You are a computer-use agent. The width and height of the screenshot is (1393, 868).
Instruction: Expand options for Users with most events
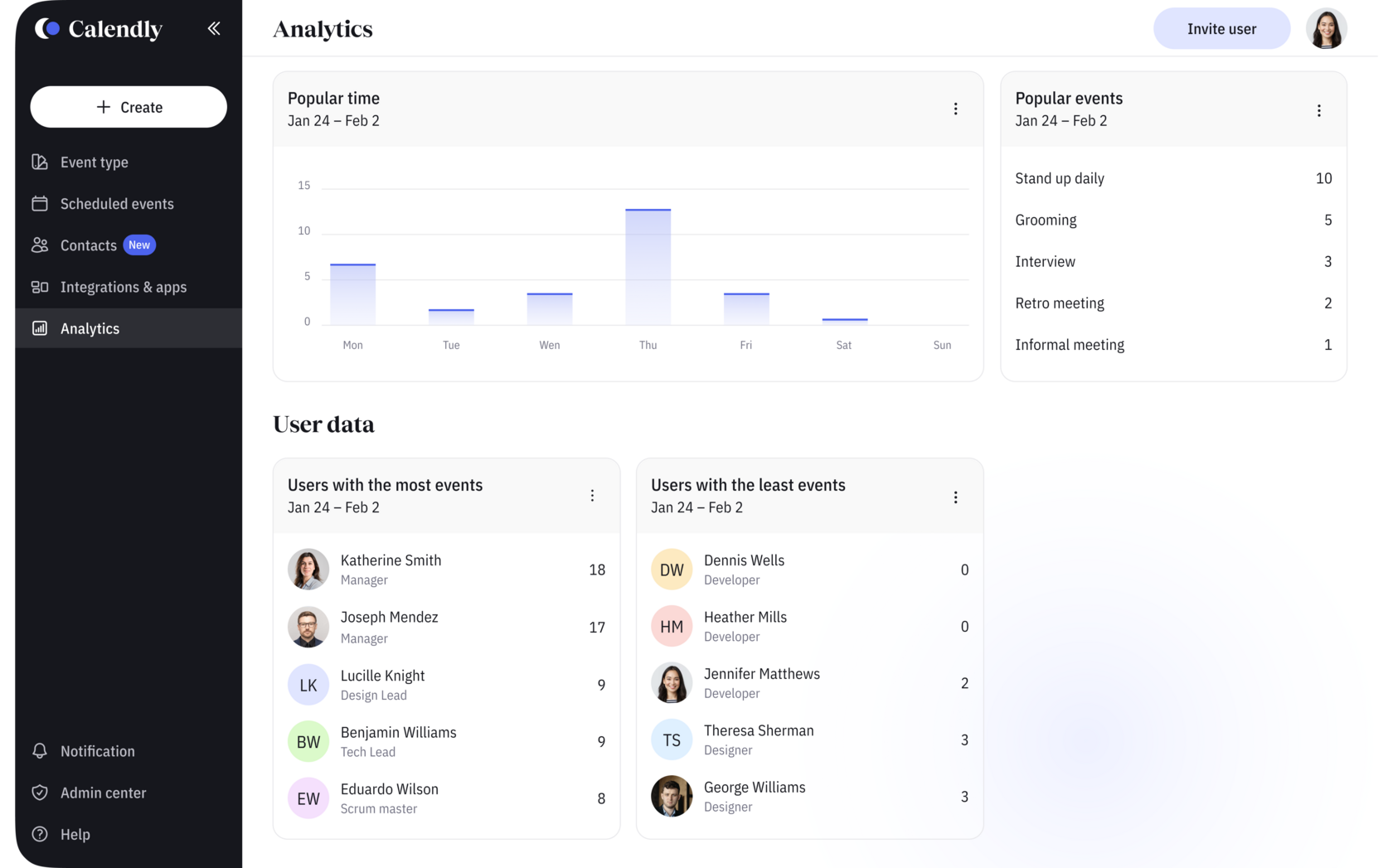click(x=592, y=496)
